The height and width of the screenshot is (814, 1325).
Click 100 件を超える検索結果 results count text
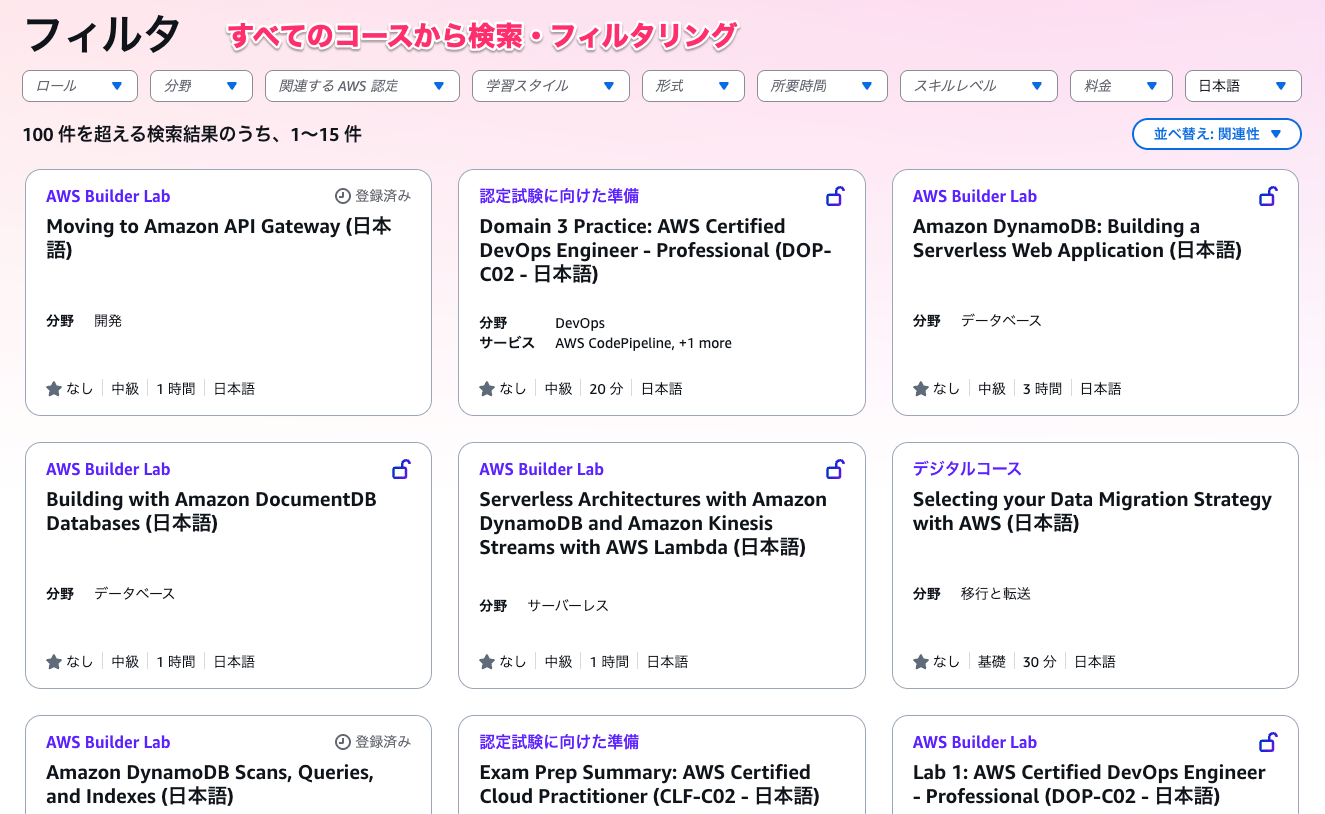pos(192,134)
